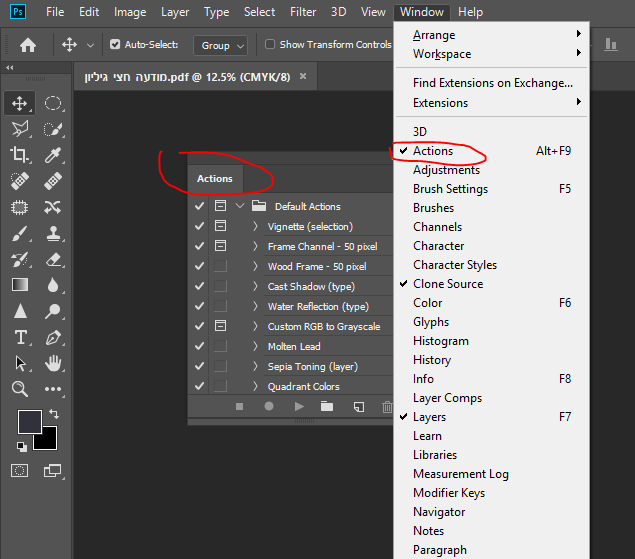
Task: Select the Eraser tool
Action: pyautogui.click(x=53, y=259)
